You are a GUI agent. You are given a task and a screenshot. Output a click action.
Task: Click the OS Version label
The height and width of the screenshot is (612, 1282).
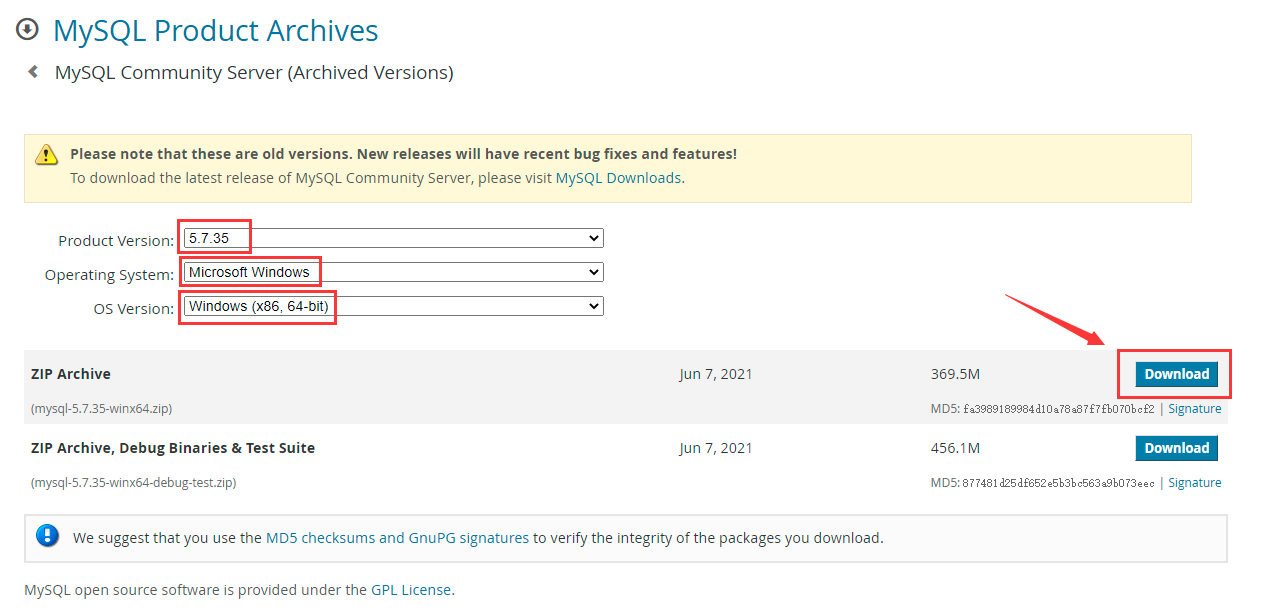(134, 309)
